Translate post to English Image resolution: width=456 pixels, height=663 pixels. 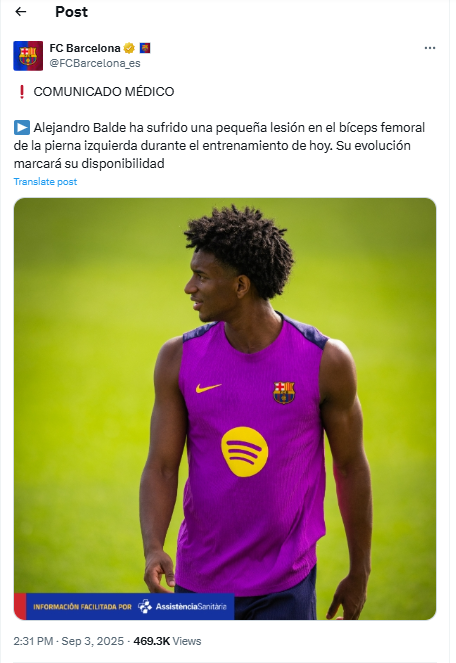[45, 181]
